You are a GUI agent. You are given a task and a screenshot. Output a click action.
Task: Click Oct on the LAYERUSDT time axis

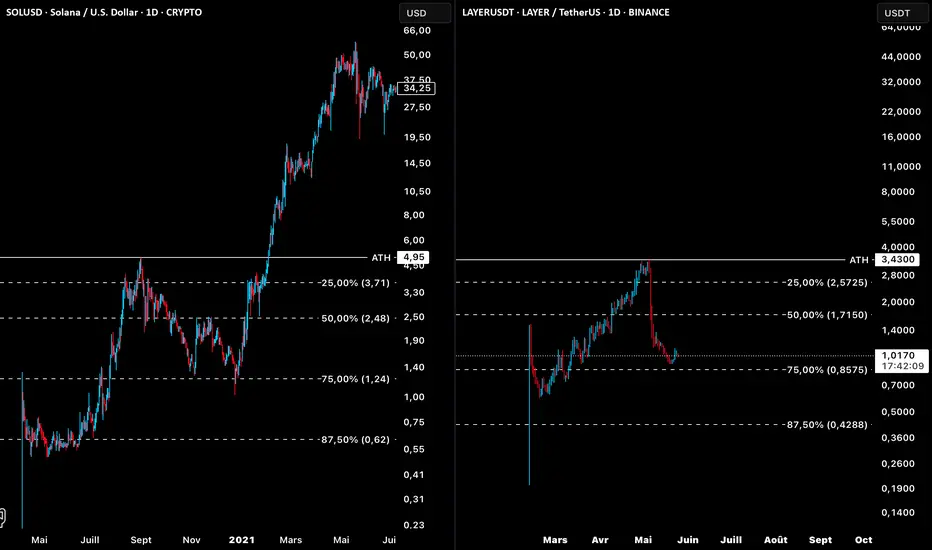(864, 540)
